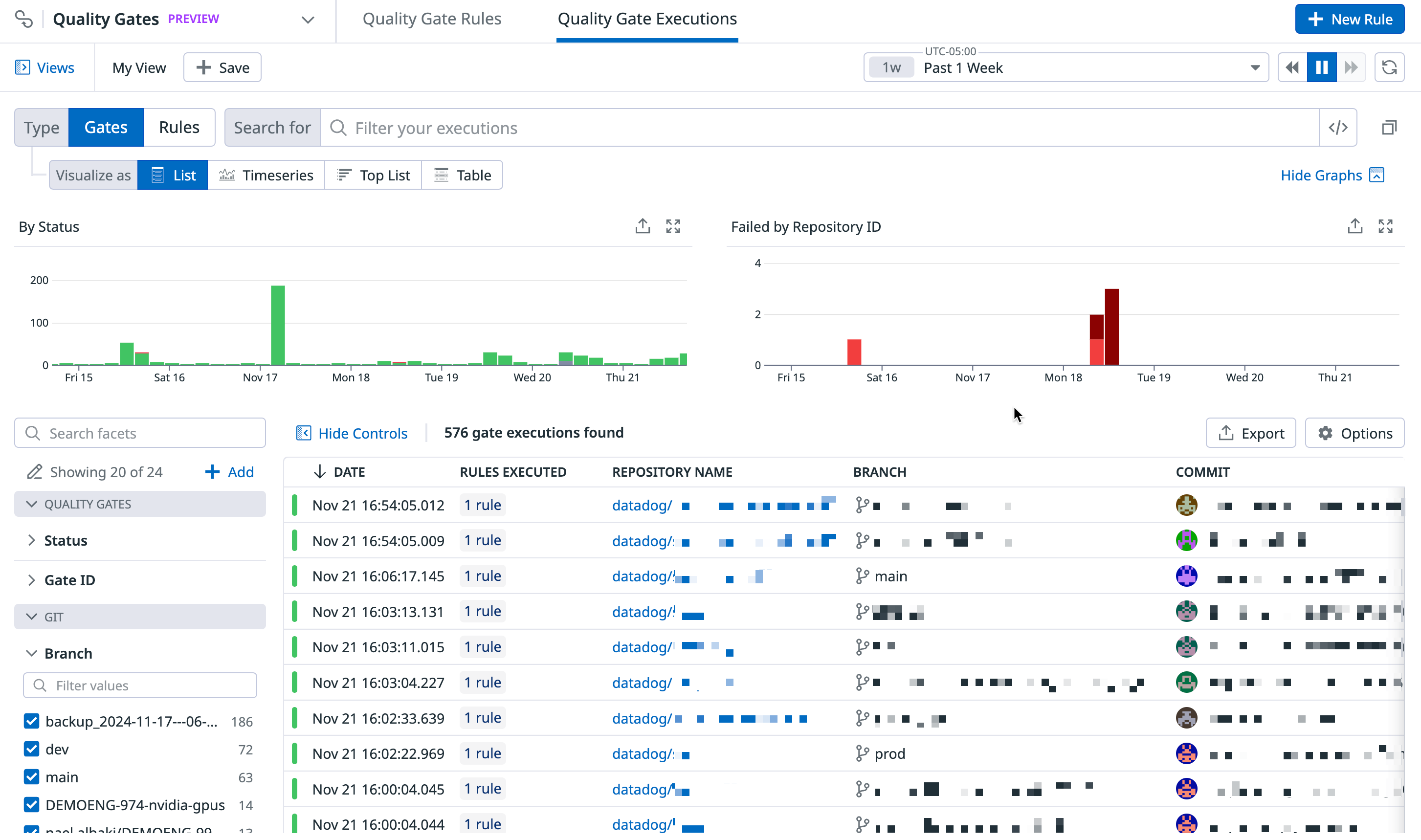This screenshot has width=1421, height=840.
Task: Expand the By Status graph fullscreen
Action: pos(673,226)
